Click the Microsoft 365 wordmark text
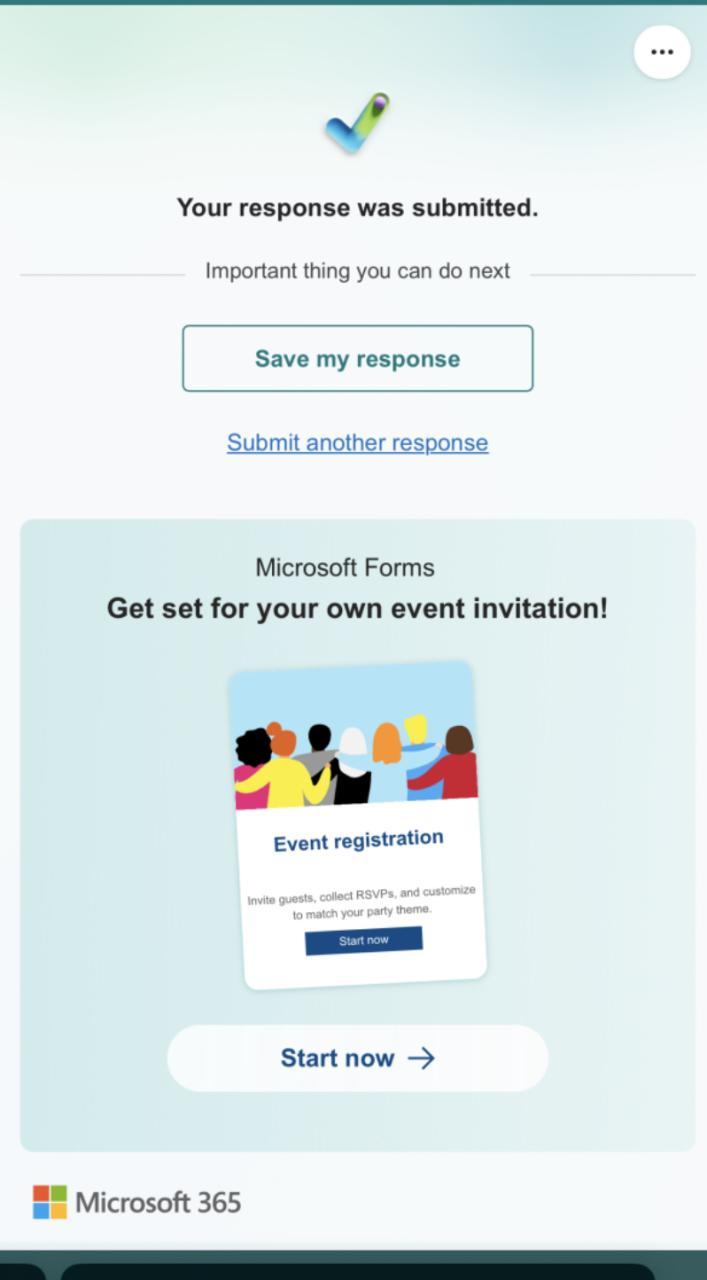Screen dimensions: 707x1280 (x=158, y=1202)
